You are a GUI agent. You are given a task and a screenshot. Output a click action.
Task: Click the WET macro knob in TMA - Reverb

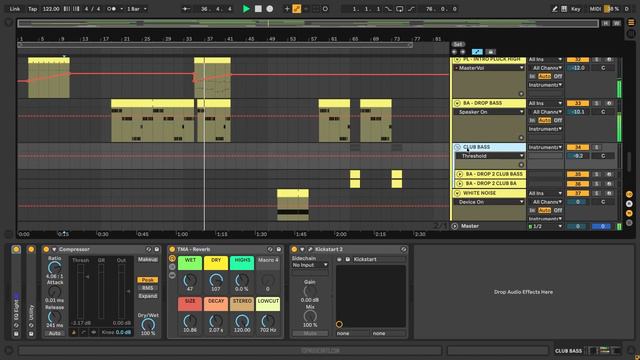click(190, 280)
